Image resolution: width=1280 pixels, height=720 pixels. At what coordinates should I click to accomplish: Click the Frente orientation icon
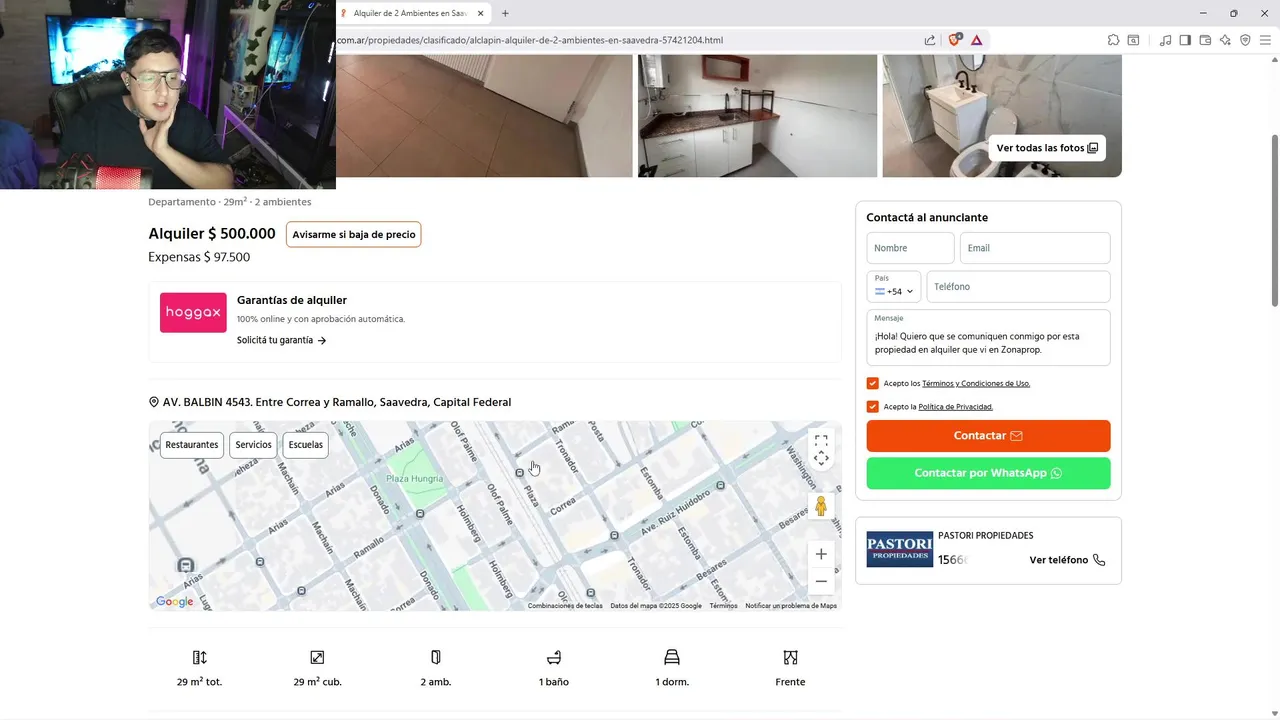[x=790, y=657]
